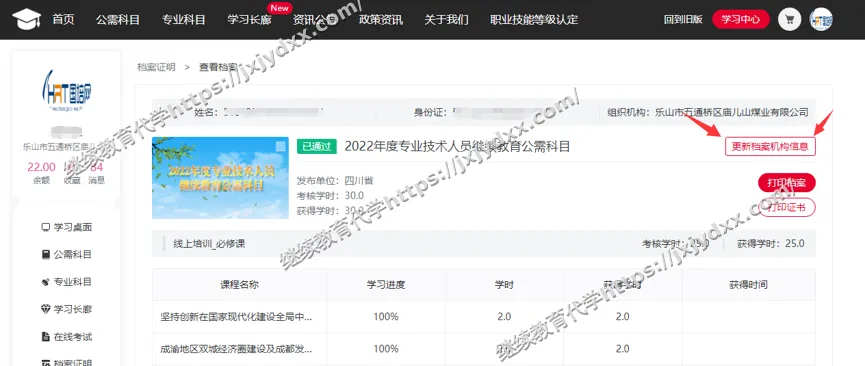This screenshot has height=366, width=865.
Task: Open the shopping cart icon
Action: tap(789, 19)
